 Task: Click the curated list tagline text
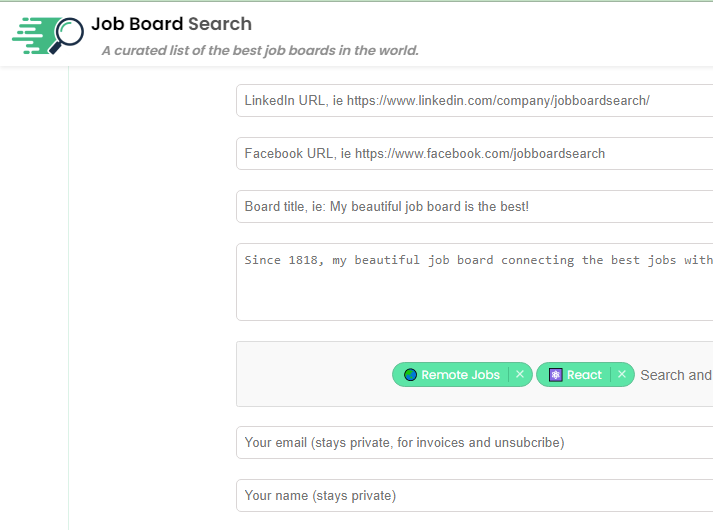260,51
